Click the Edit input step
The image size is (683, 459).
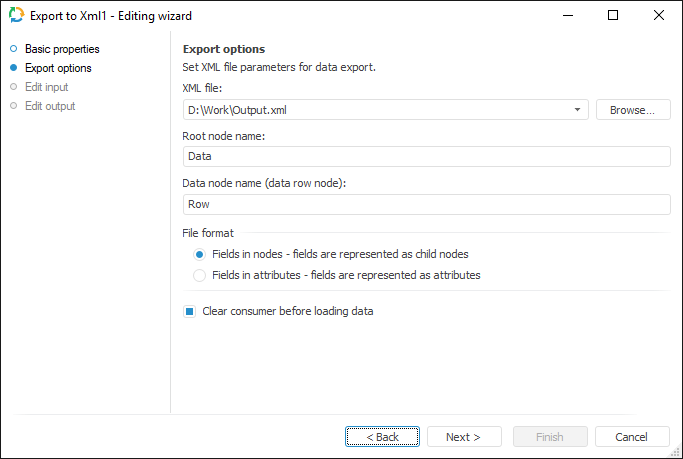click(46, 87)
